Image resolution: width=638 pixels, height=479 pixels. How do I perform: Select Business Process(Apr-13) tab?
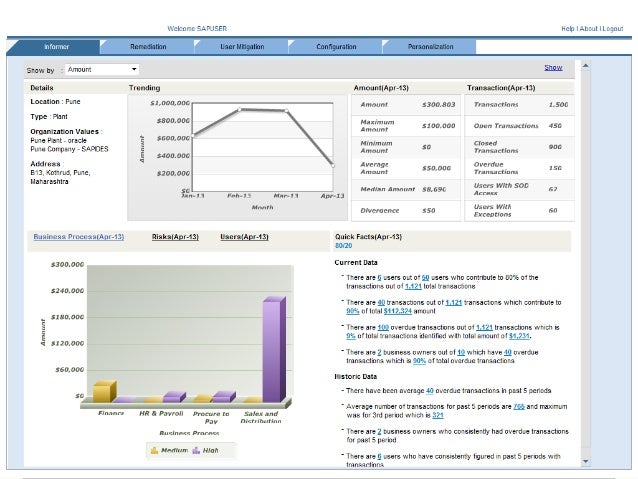[x=79, y=237]
